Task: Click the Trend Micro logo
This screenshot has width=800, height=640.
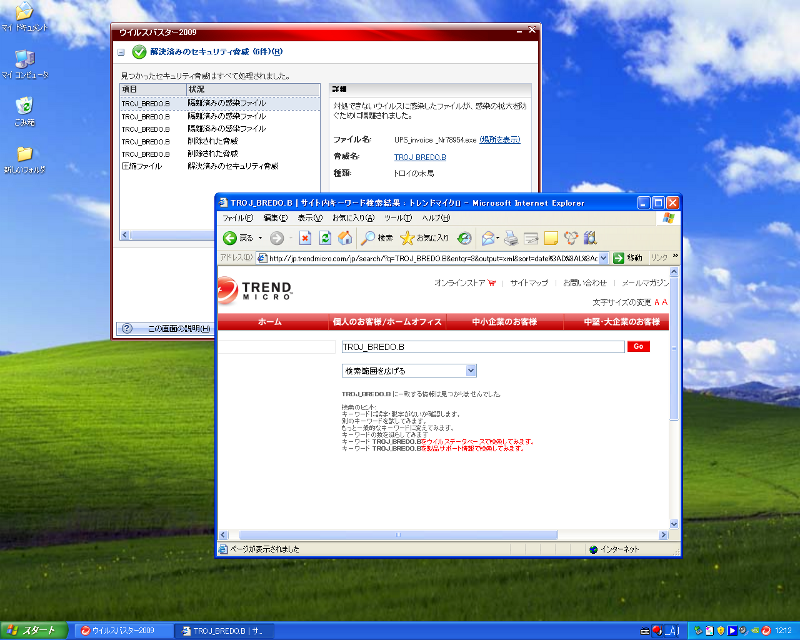Action: [255, 290]
